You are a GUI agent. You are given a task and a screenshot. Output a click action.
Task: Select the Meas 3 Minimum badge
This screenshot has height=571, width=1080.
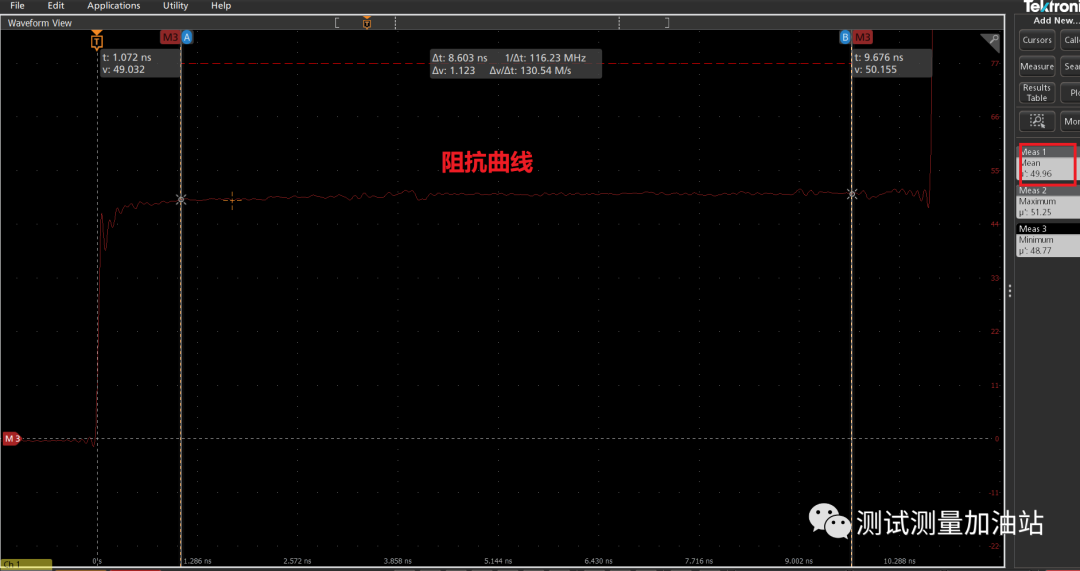click(1048, 240)
